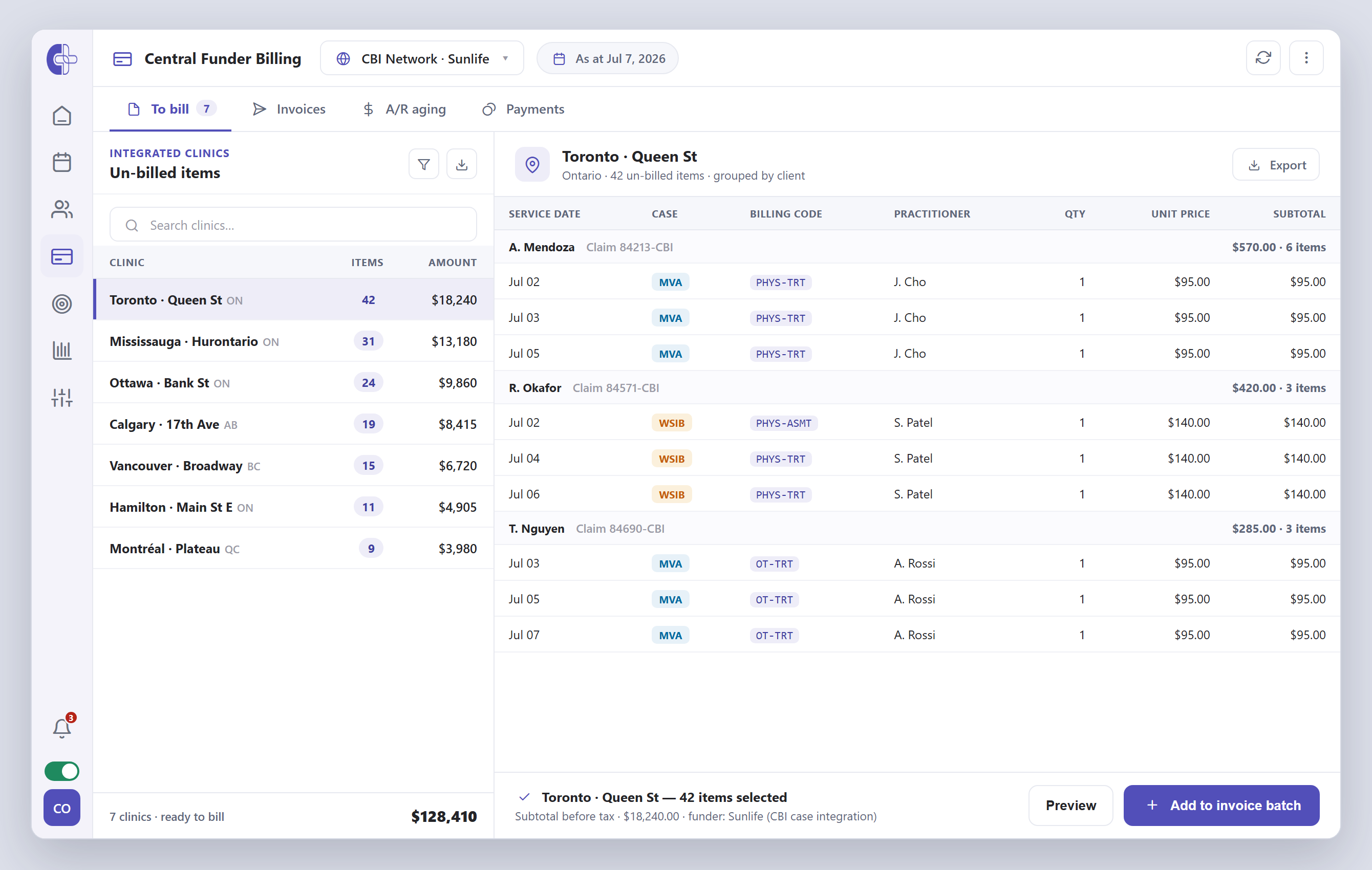
Task: Open the target goals sidebar icon
Action: click(61, 303)
